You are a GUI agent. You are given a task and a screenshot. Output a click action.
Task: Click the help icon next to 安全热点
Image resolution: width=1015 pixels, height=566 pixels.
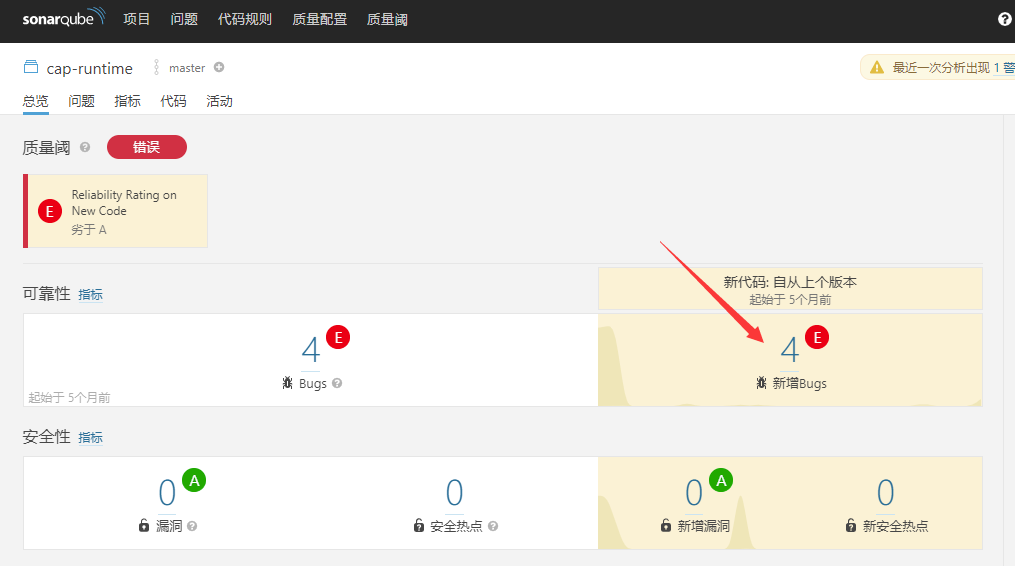(493, 526)
